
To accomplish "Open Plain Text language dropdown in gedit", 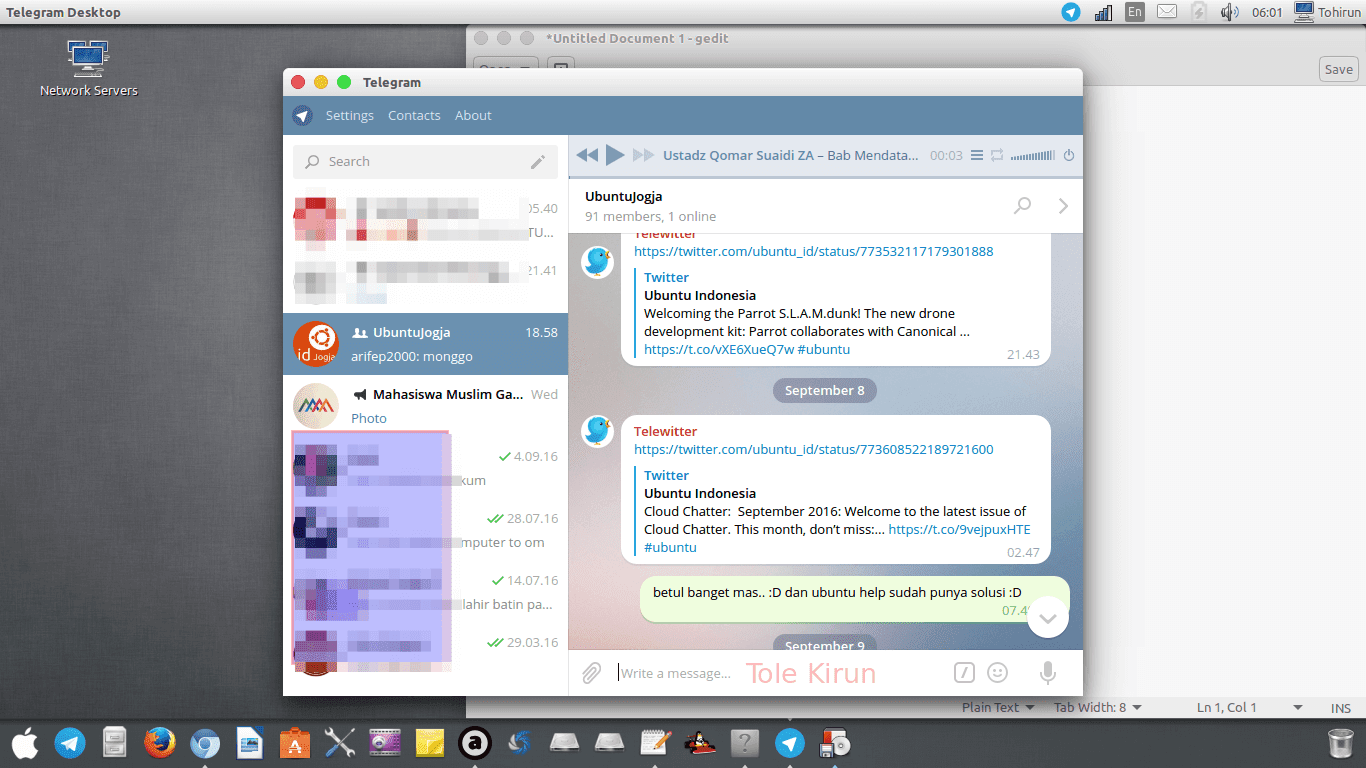I will pos(997,707).
